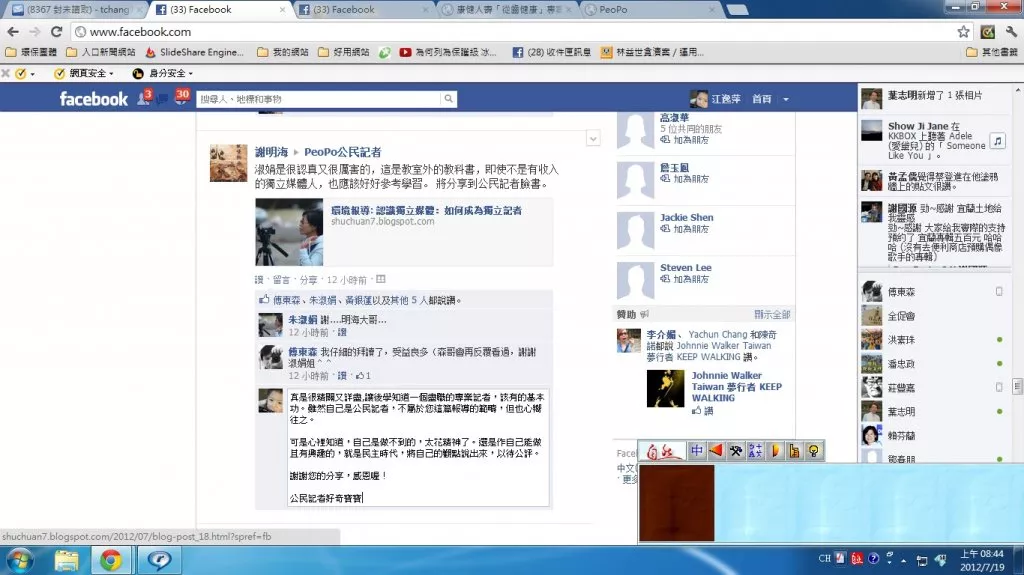Click the facebook logo
The image size is (1024, 575).
click(x=93, y=99)
